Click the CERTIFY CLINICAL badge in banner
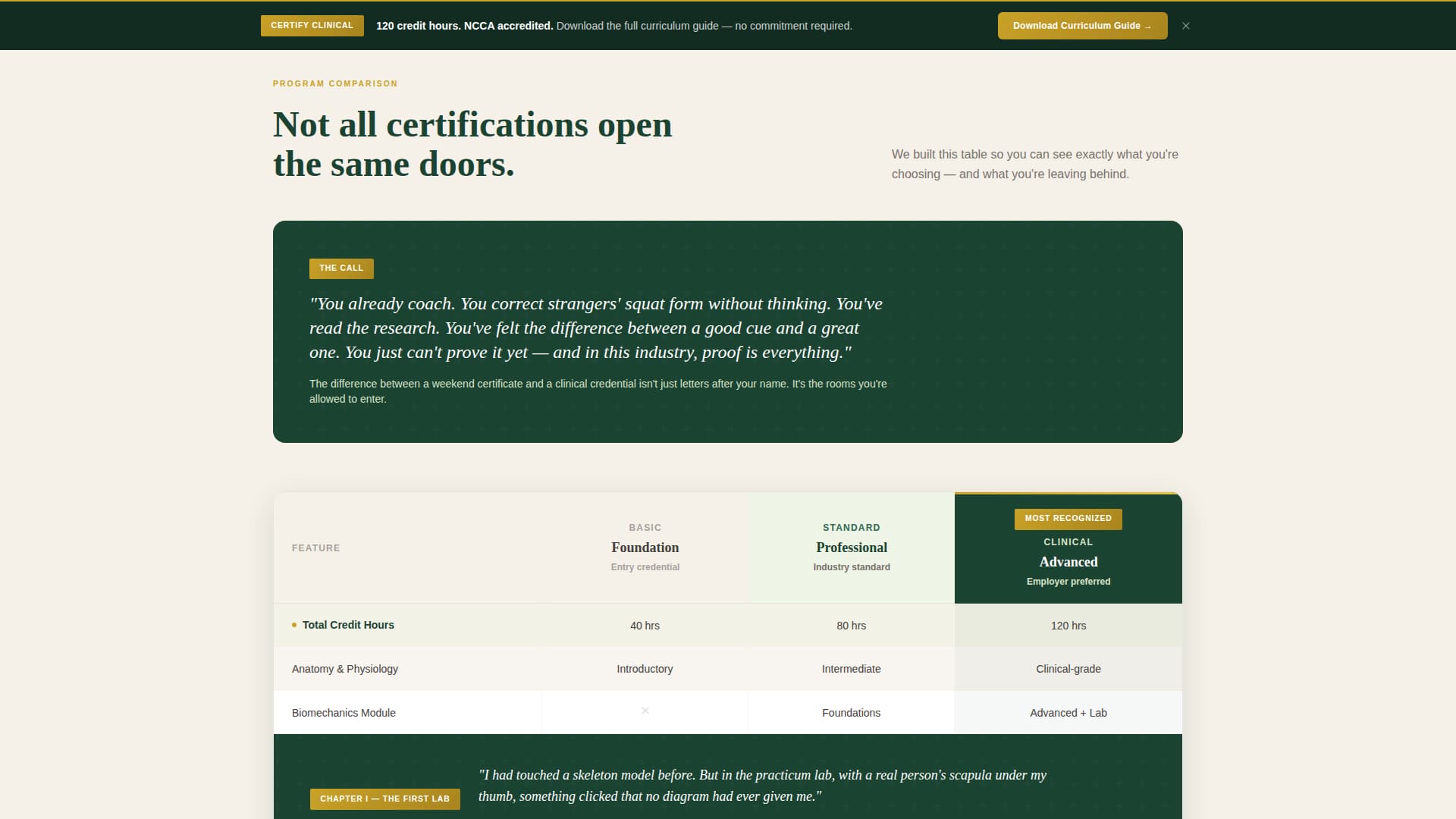The width and height of the screenshot is (1456, 819). coord(312,26)
